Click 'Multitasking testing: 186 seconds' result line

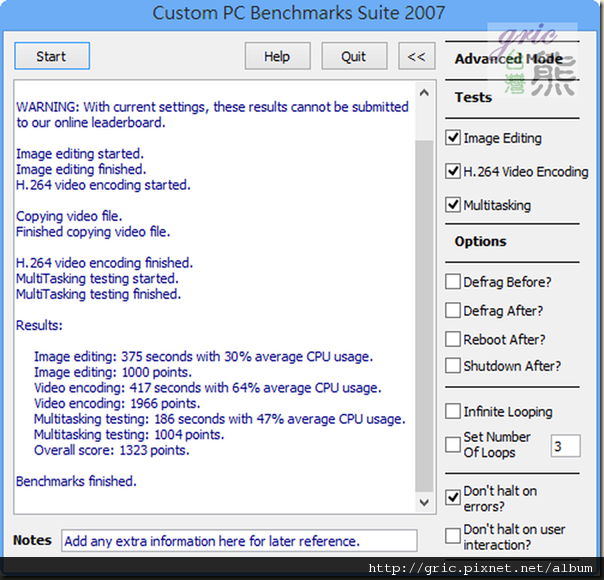coord(220,419)
